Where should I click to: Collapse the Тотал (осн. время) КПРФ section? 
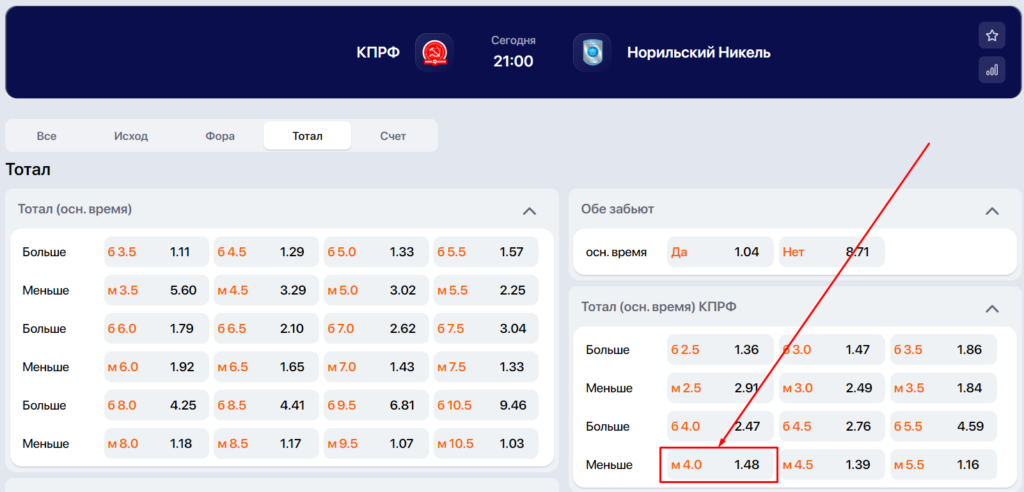tap(992, 308)
